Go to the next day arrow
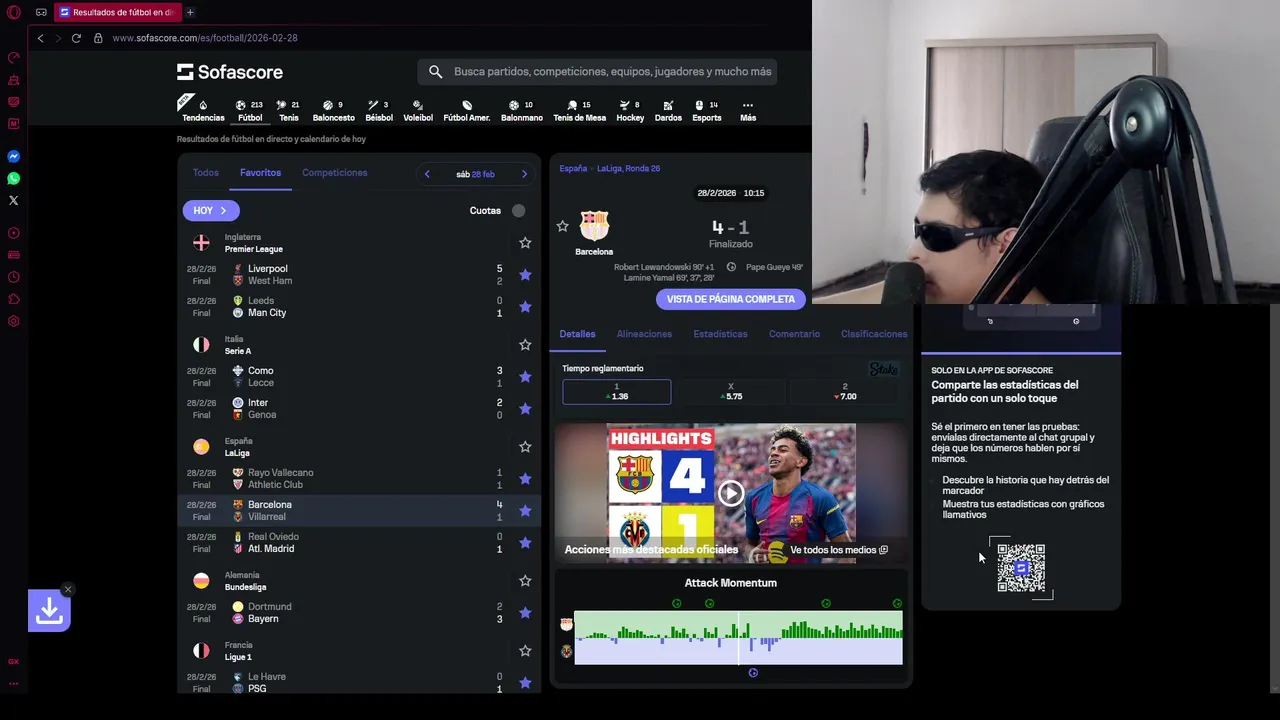1280x720 pixels. pos(524,174)
